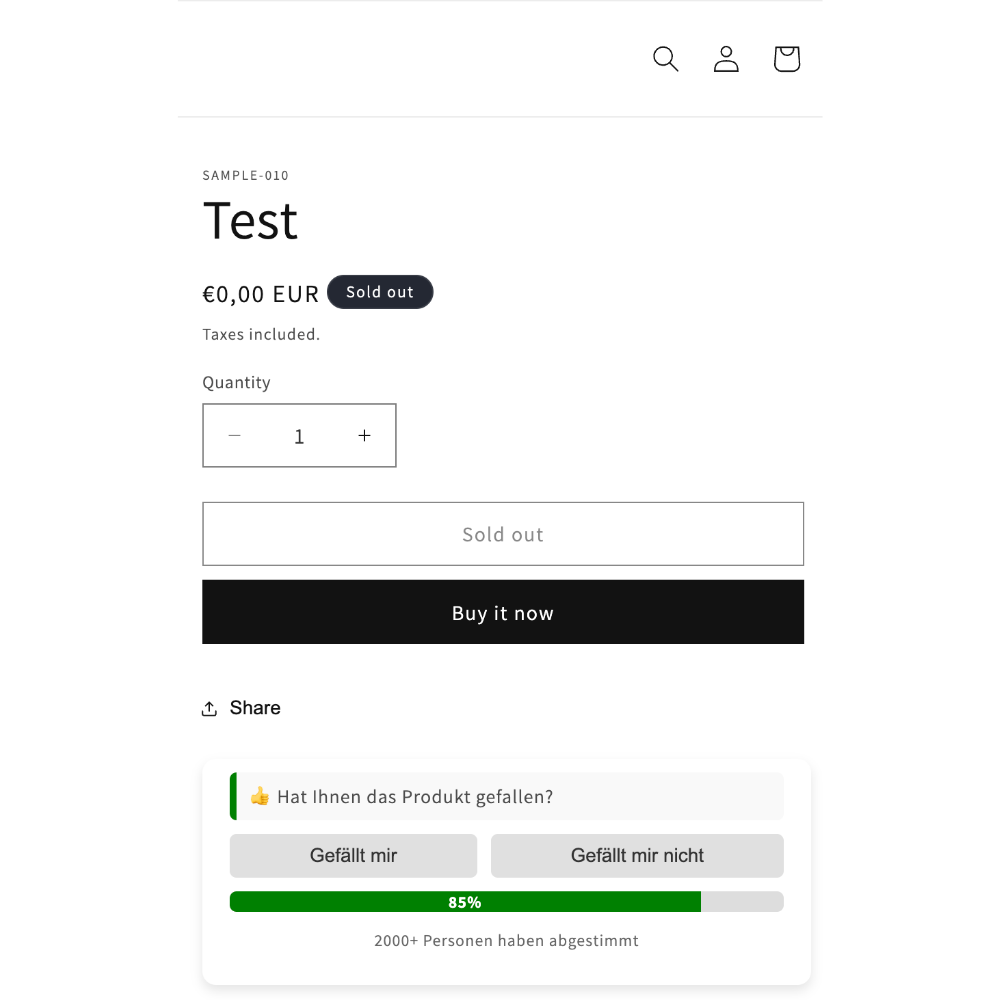Screen dimensions: 1000x1000
Task: Open the search magnifier icon
Action: (665, 59)
